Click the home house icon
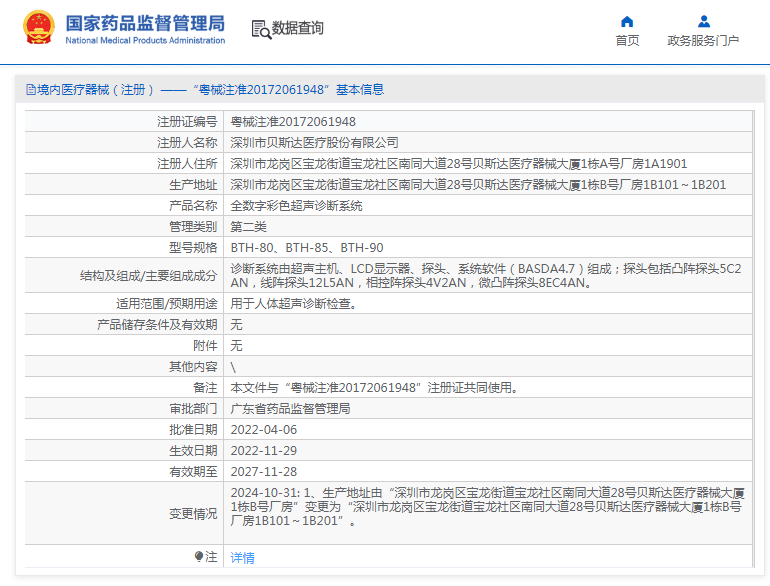Screen dimensions: 770x586 pyautogui.click(x=627, y=21)
